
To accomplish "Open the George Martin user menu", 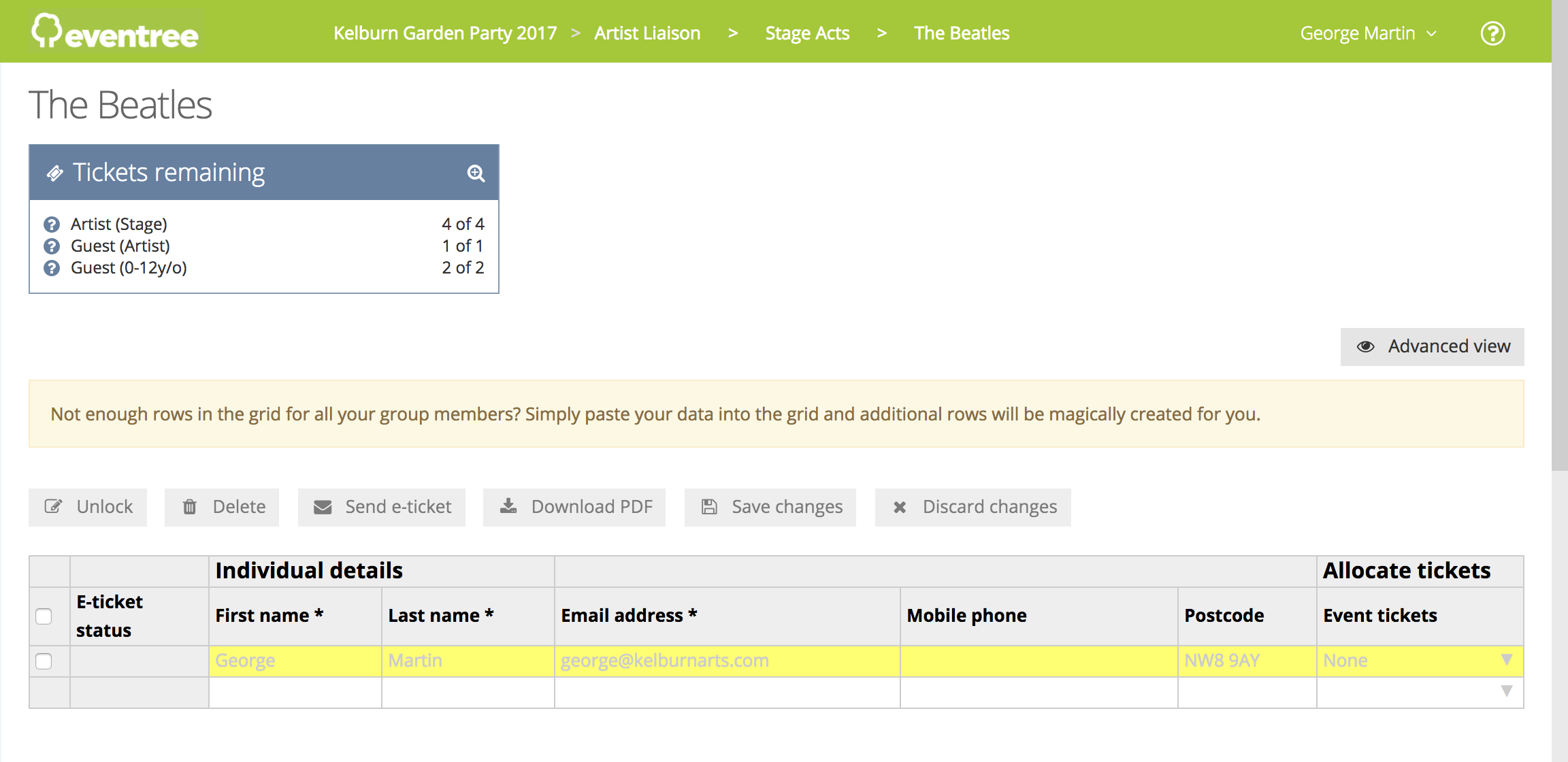I will pyautogui.click(x=1369, y=33).
